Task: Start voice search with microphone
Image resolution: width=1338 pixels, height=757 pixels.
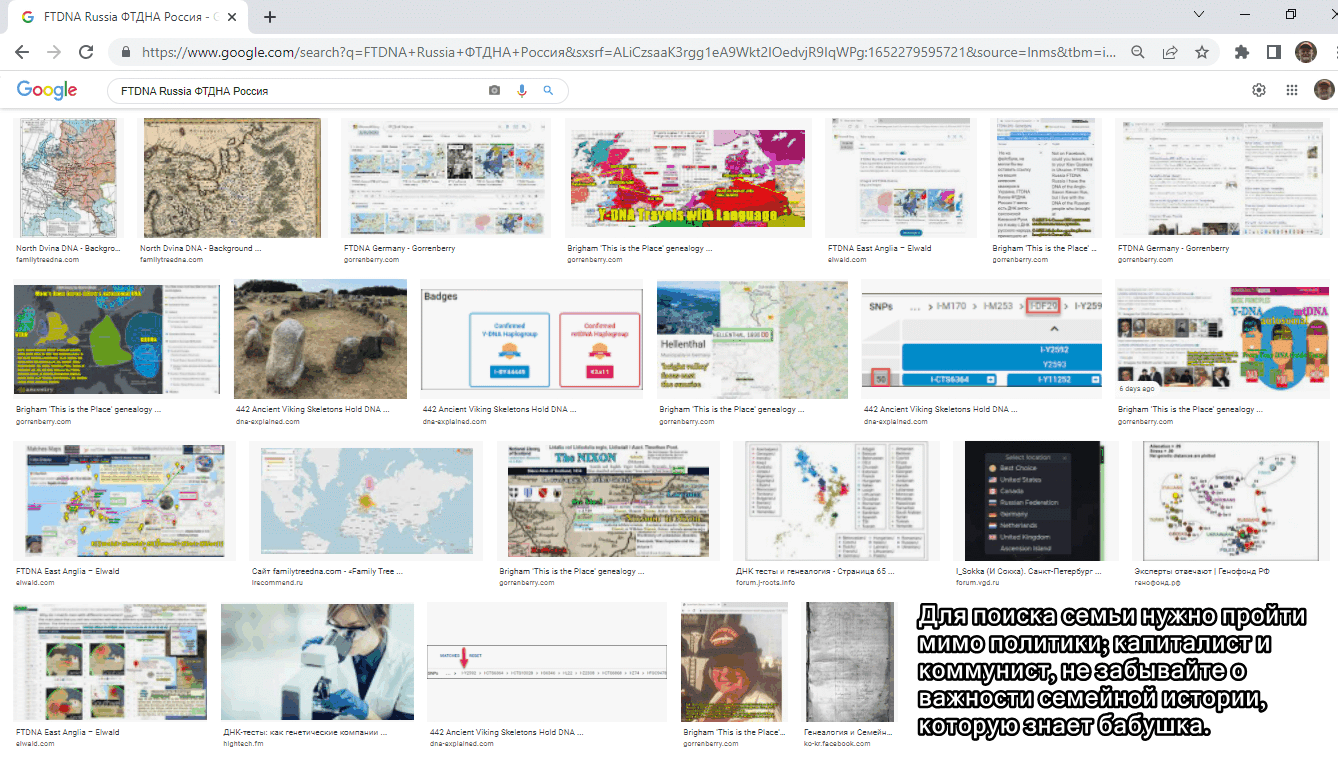Action: pyautogui.click(x=521, y=90)
